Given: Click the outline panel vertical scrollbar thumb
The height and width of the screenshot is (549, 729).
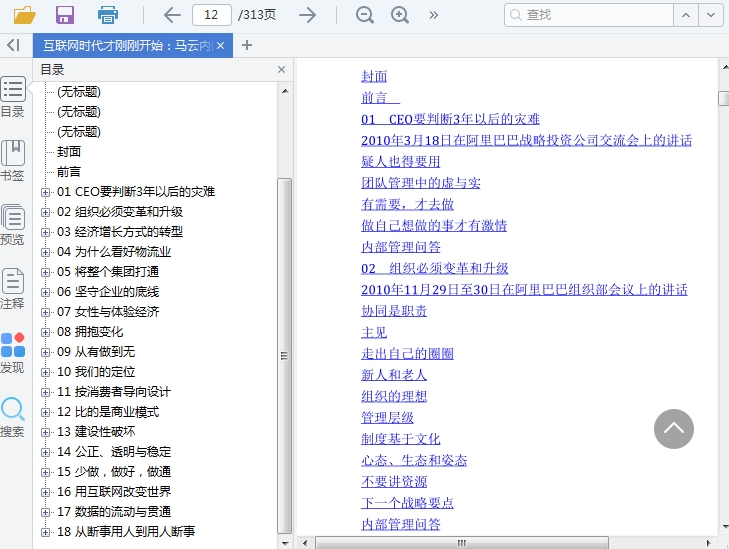Looking at the screenshot, I should click(285, 356).
